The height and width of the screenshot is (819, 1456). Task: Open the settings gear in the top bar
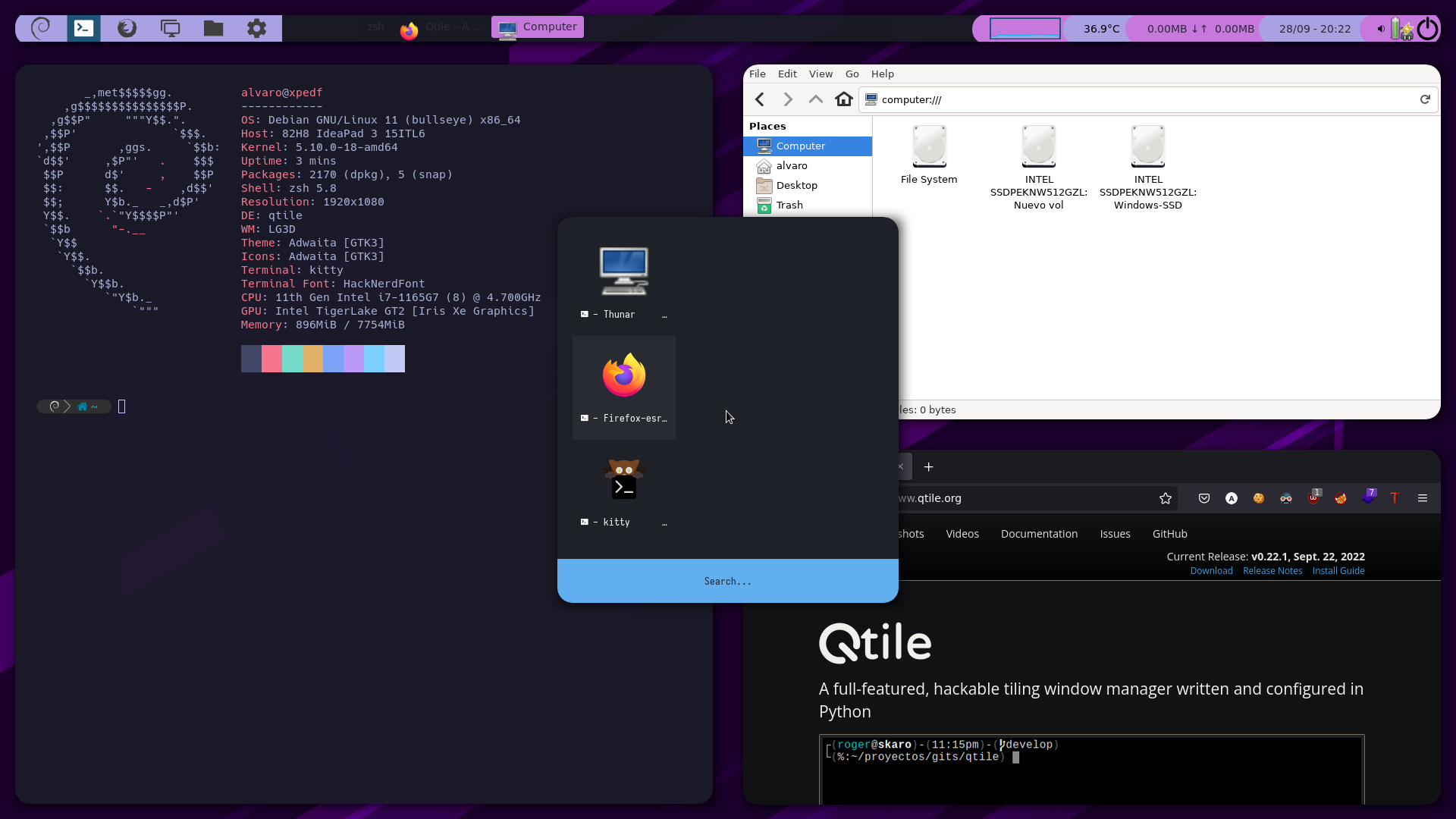pyautogui.click(x=256, y=28)
